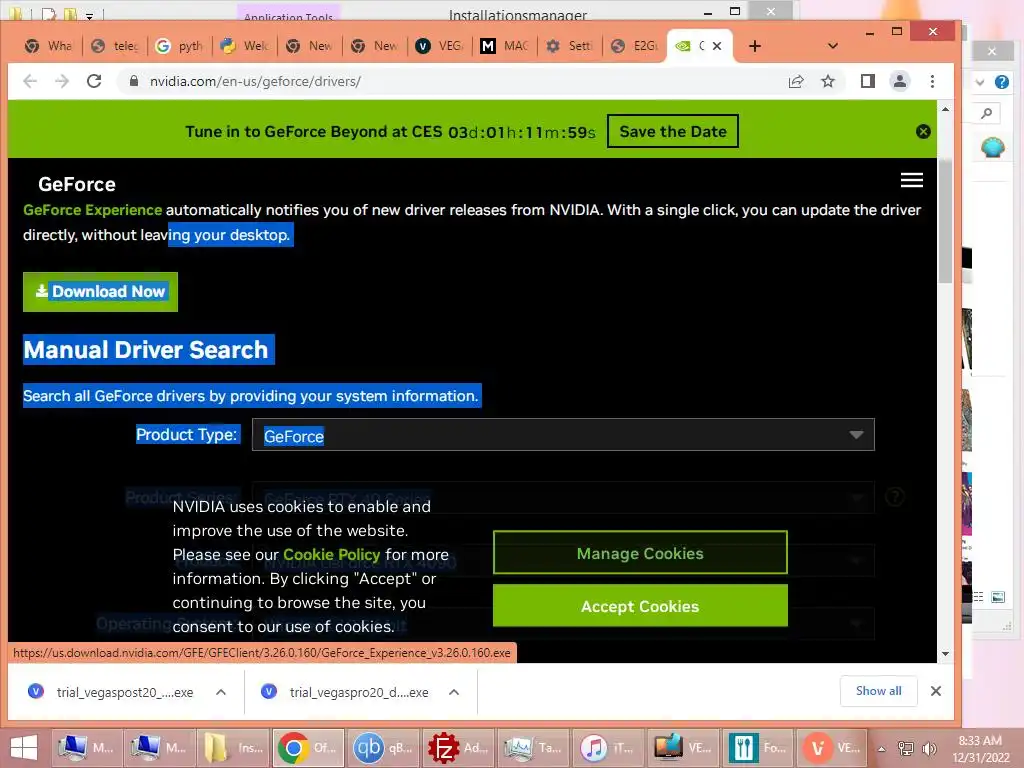Viewport: 1024px width, 768px height.
Task: Click Accept Cookies button
Action: coord(640,606)
